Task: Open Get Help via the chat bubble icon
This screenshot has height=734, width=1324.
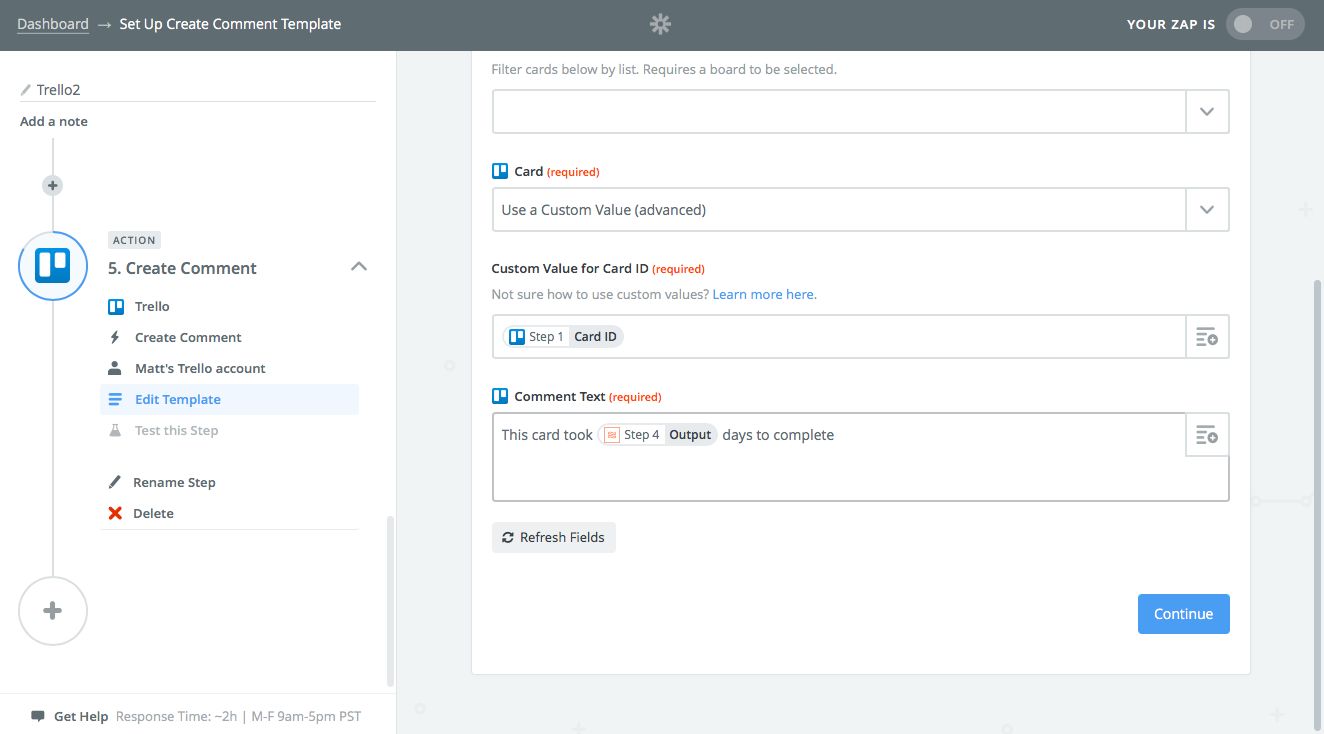Action: pyautogui.click(x=39, y=716)
